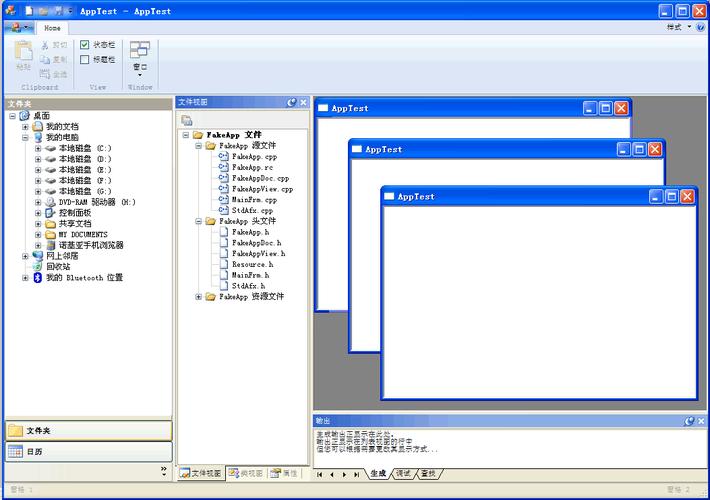Image resolution: width=710 pixels, height=500 pixels.
Task: Switch to the 类视图 tab
Action: tap(246, 473)
